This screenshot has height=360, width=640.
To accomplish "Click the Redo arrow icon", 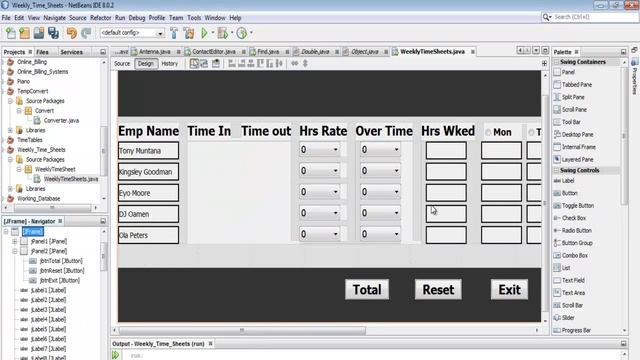I will (x=86, y=33).
